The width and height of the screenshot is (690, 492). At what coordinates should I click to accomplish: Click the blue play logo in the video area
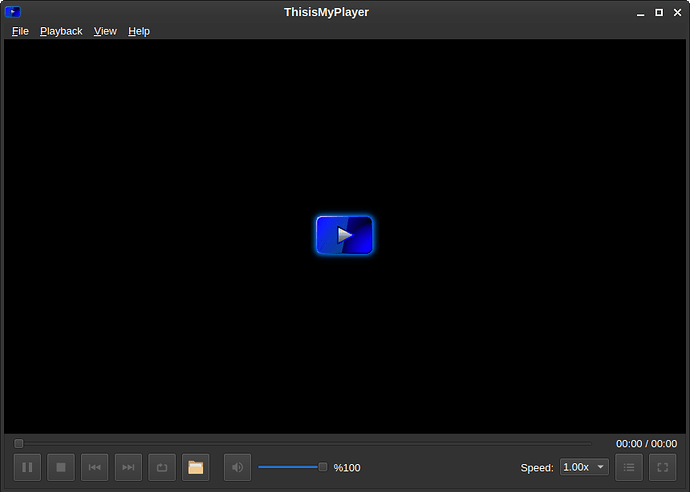coord(344,235)
